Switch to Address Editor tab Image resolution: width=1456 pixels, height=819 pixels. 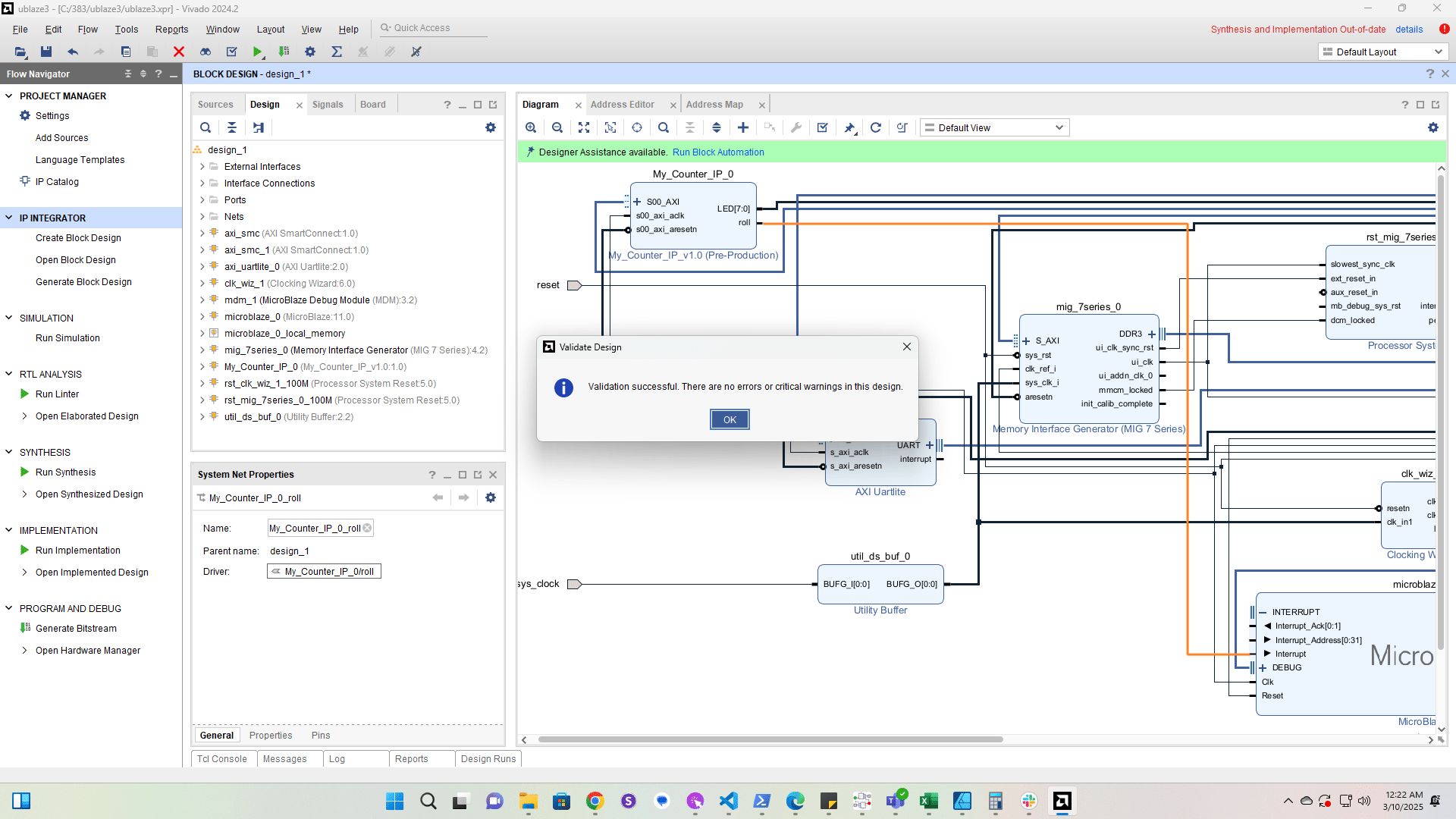[x=622, y=105]
